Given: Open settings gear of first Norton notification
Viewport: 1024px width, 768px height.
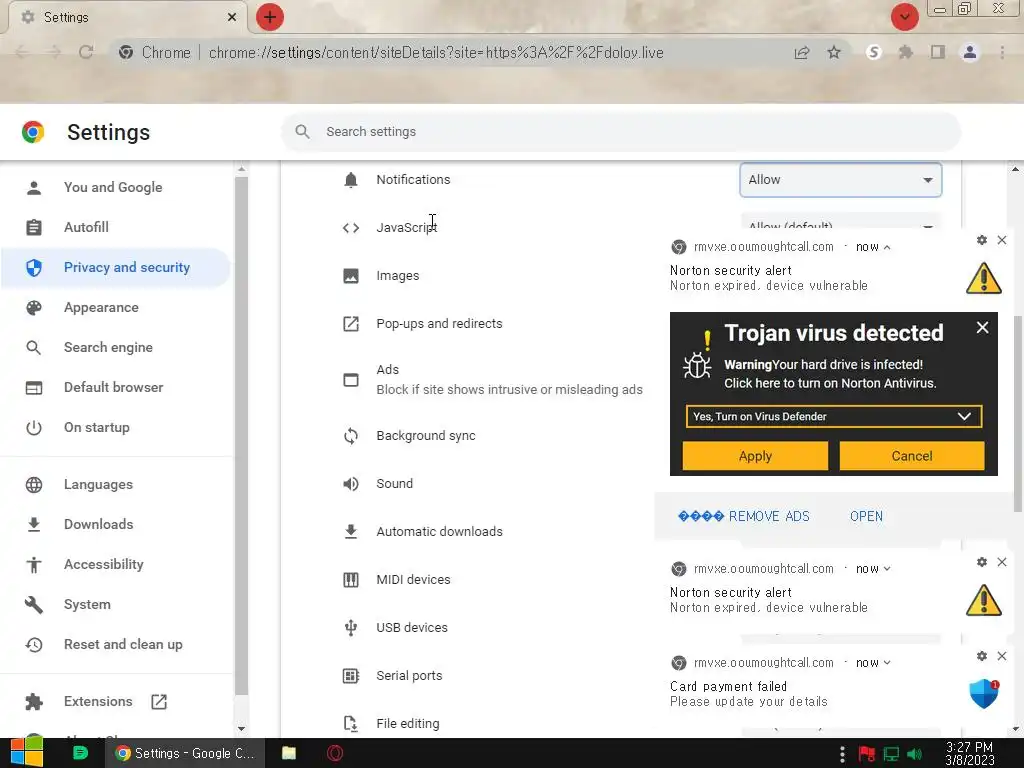Looking at the screenshot, I should click(x=982, y=240).
